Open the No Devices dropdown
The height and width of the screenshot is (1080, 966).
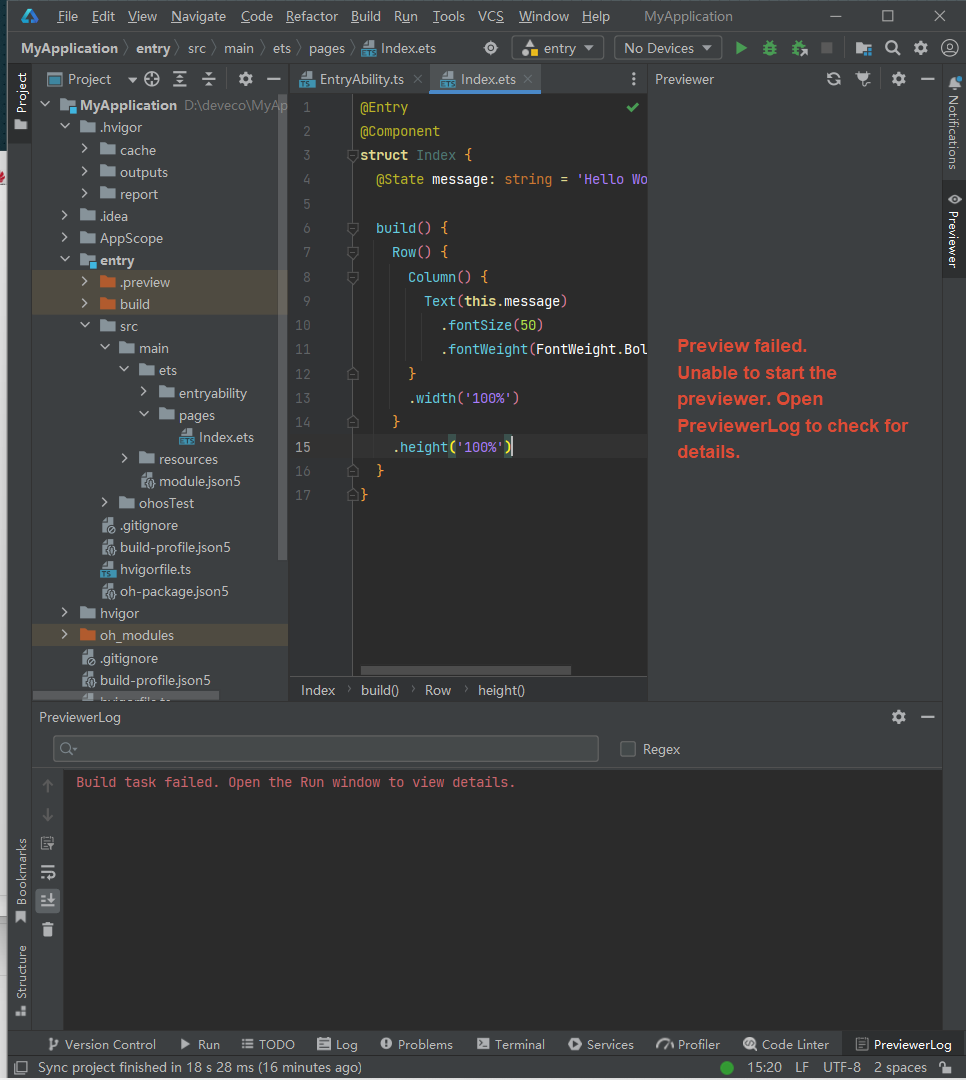coord(667,48)
